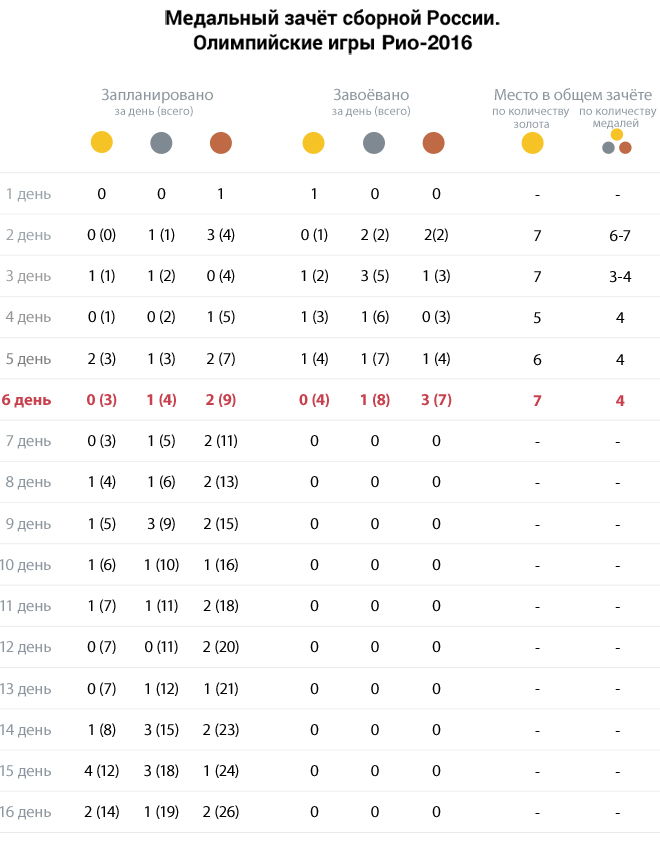Select the '1 день' row label
Image resolution: width=660 pixels, height=843 pixels.
coord(28,194)
